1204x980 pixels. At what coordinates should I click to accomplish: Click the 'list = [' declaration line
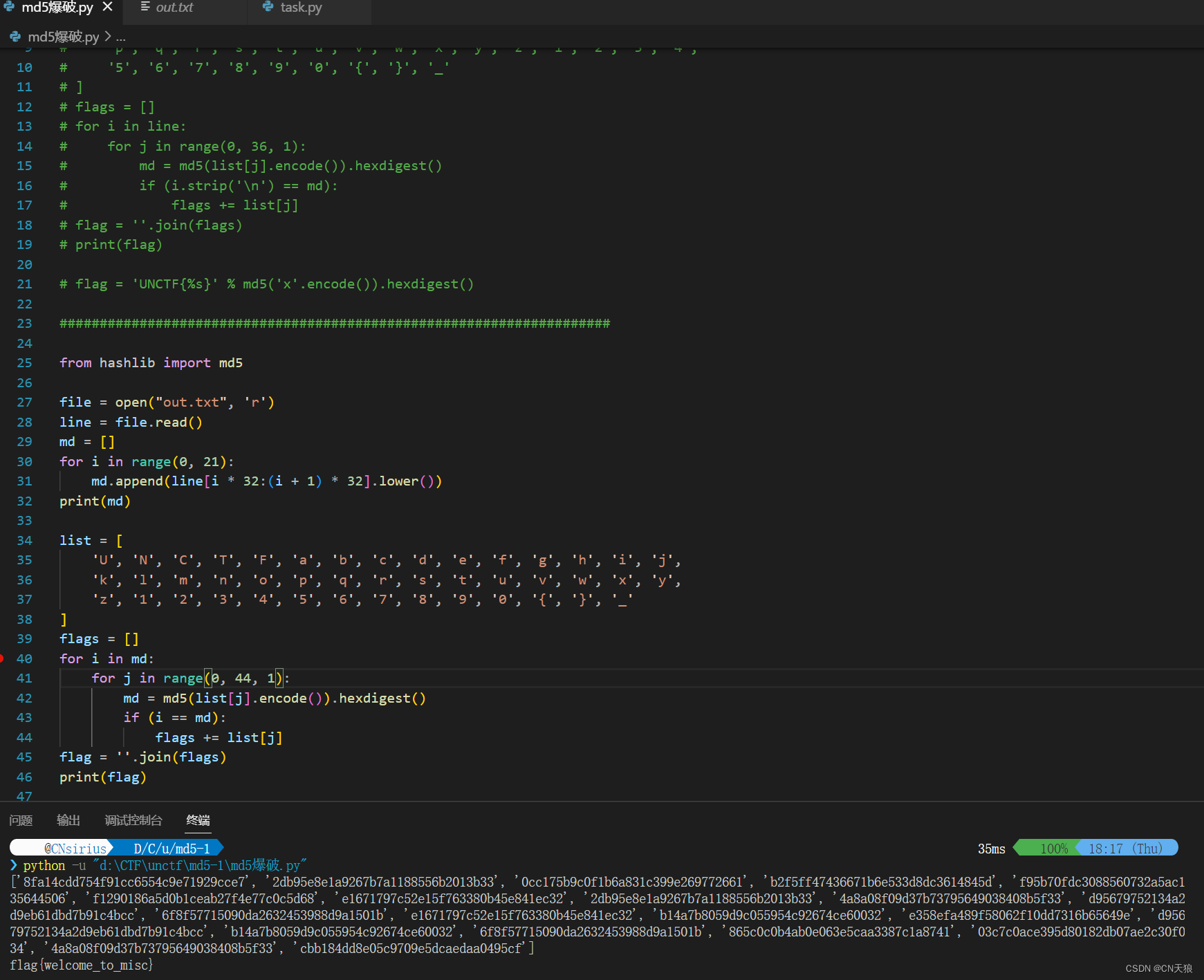tap(91, 541)
